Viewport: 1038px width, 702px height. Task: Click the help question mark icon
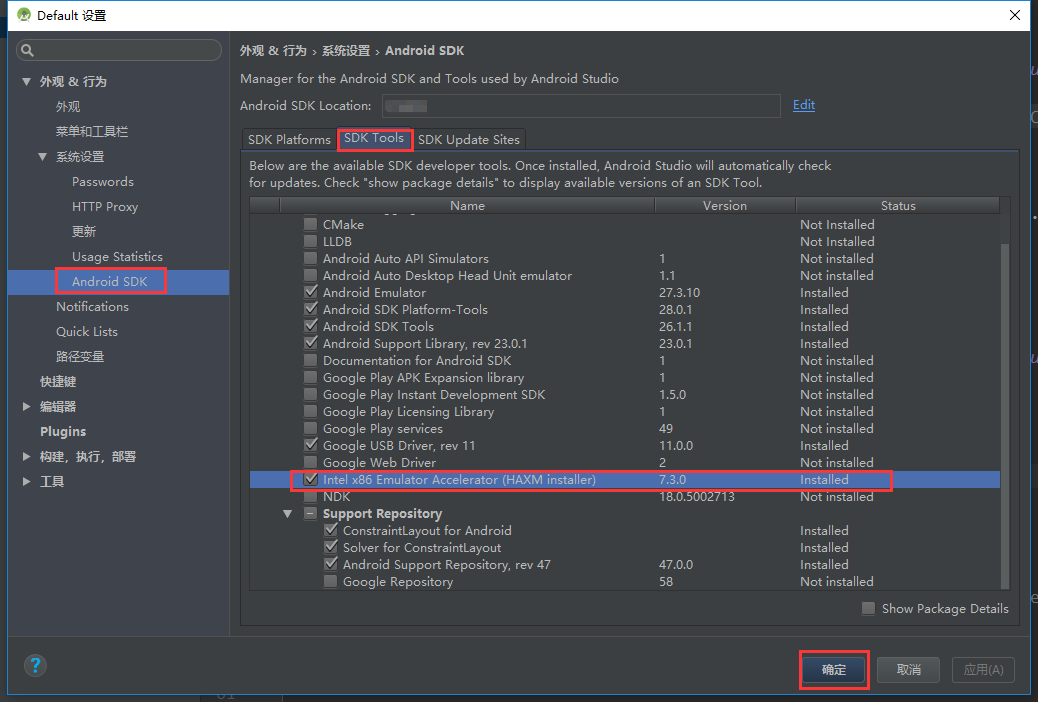click(35, 665)
